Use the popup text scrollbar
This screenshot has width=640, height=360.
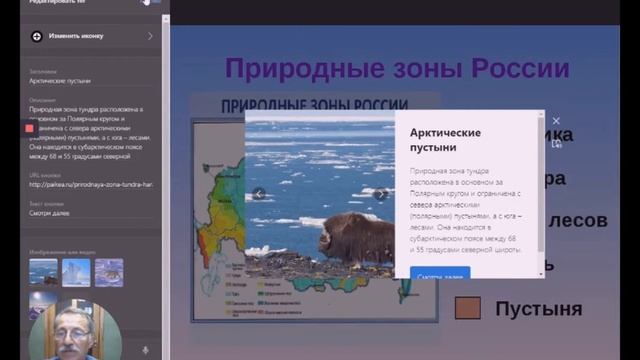(541, 184)
